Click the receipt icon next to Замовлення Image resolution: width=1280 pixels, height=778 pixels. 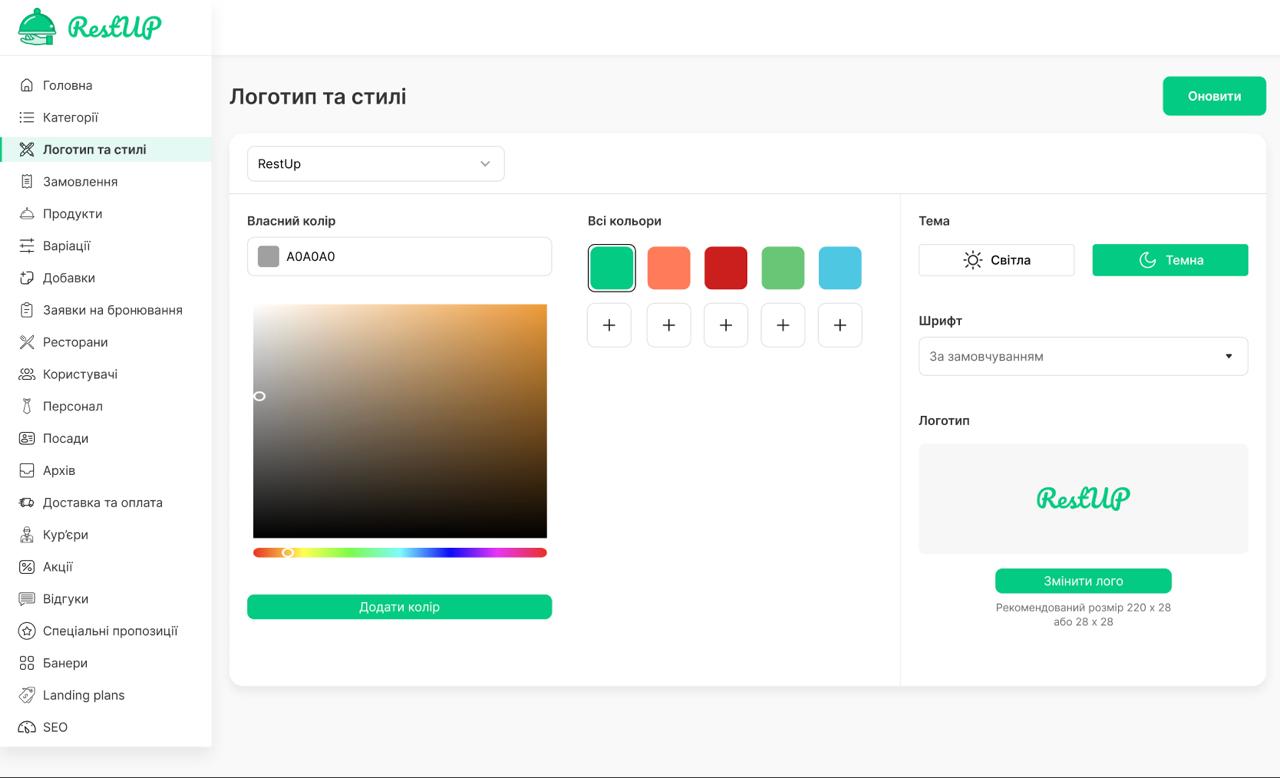(x=27, y=182)
